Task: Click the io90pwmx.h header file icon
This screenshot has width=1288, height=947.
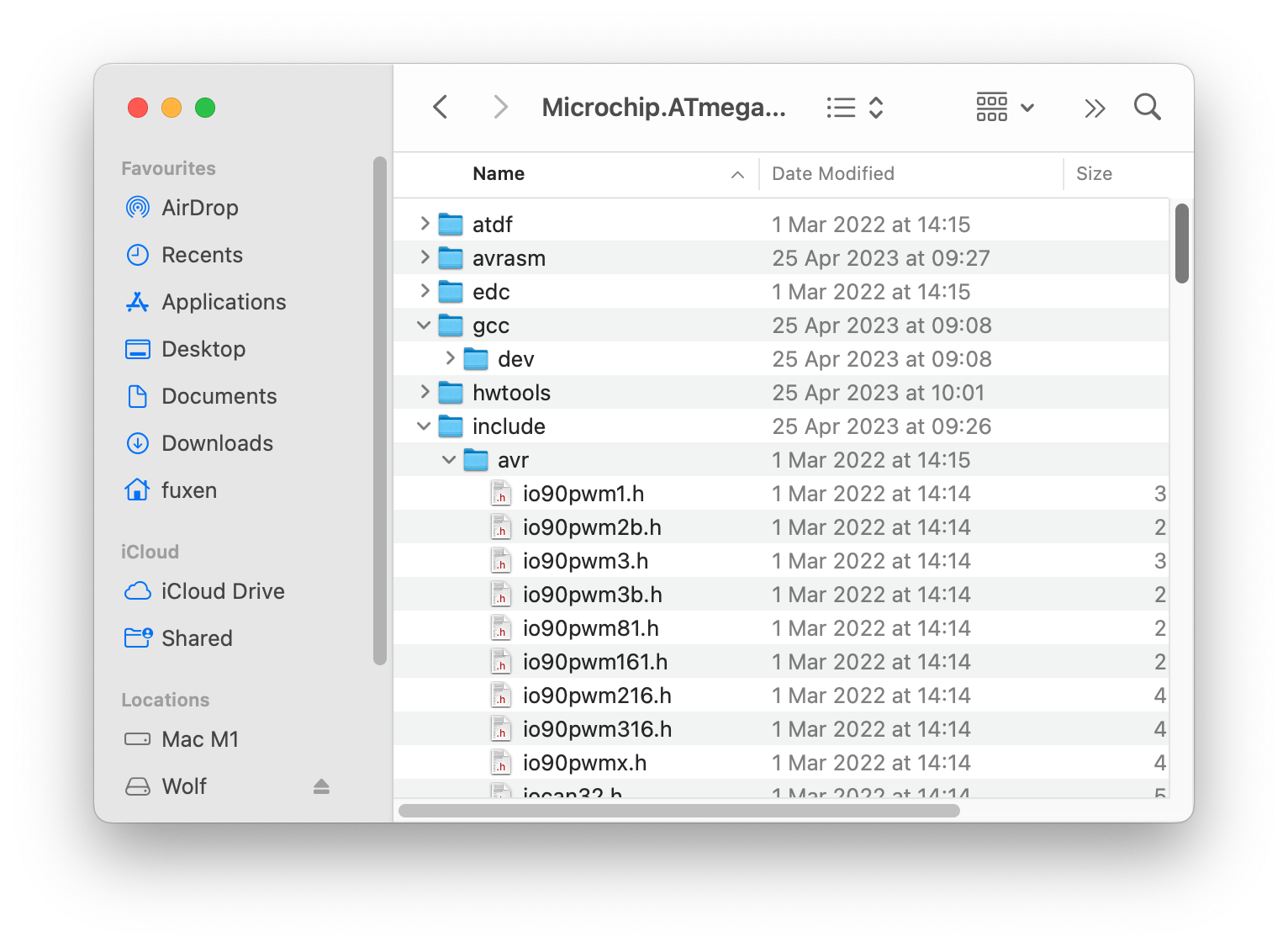Action: coord(501,763)
